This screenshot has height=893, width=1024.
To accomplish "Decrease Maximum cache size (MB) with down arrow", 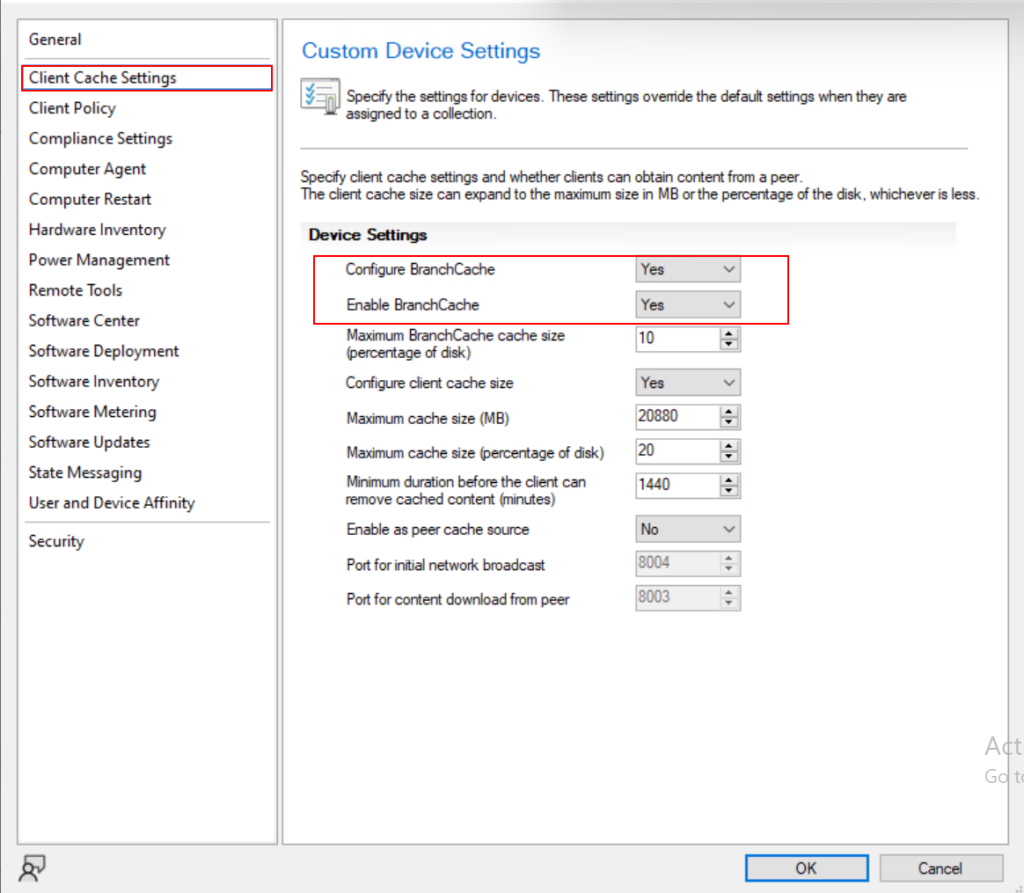I will [x=730, y=423].
